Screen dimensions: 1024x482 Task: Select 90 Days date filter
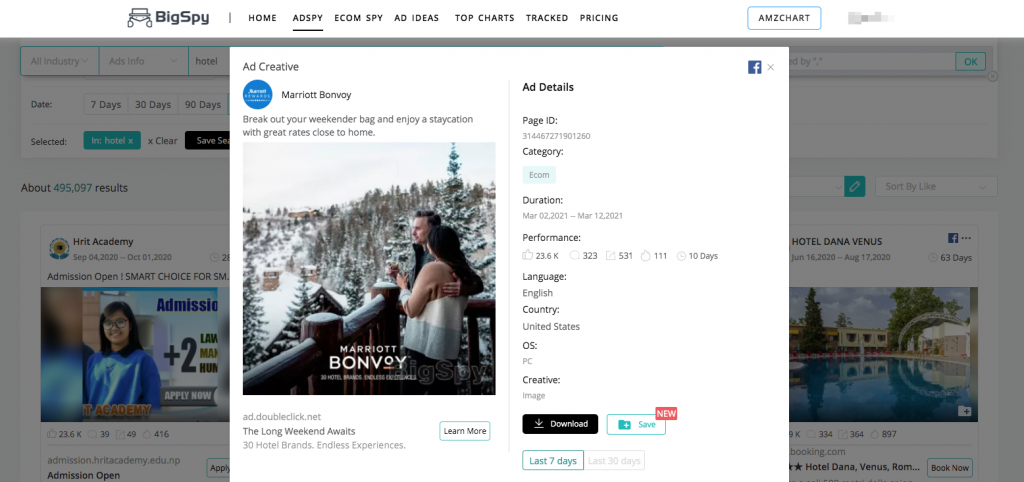(x=202, y=104)
